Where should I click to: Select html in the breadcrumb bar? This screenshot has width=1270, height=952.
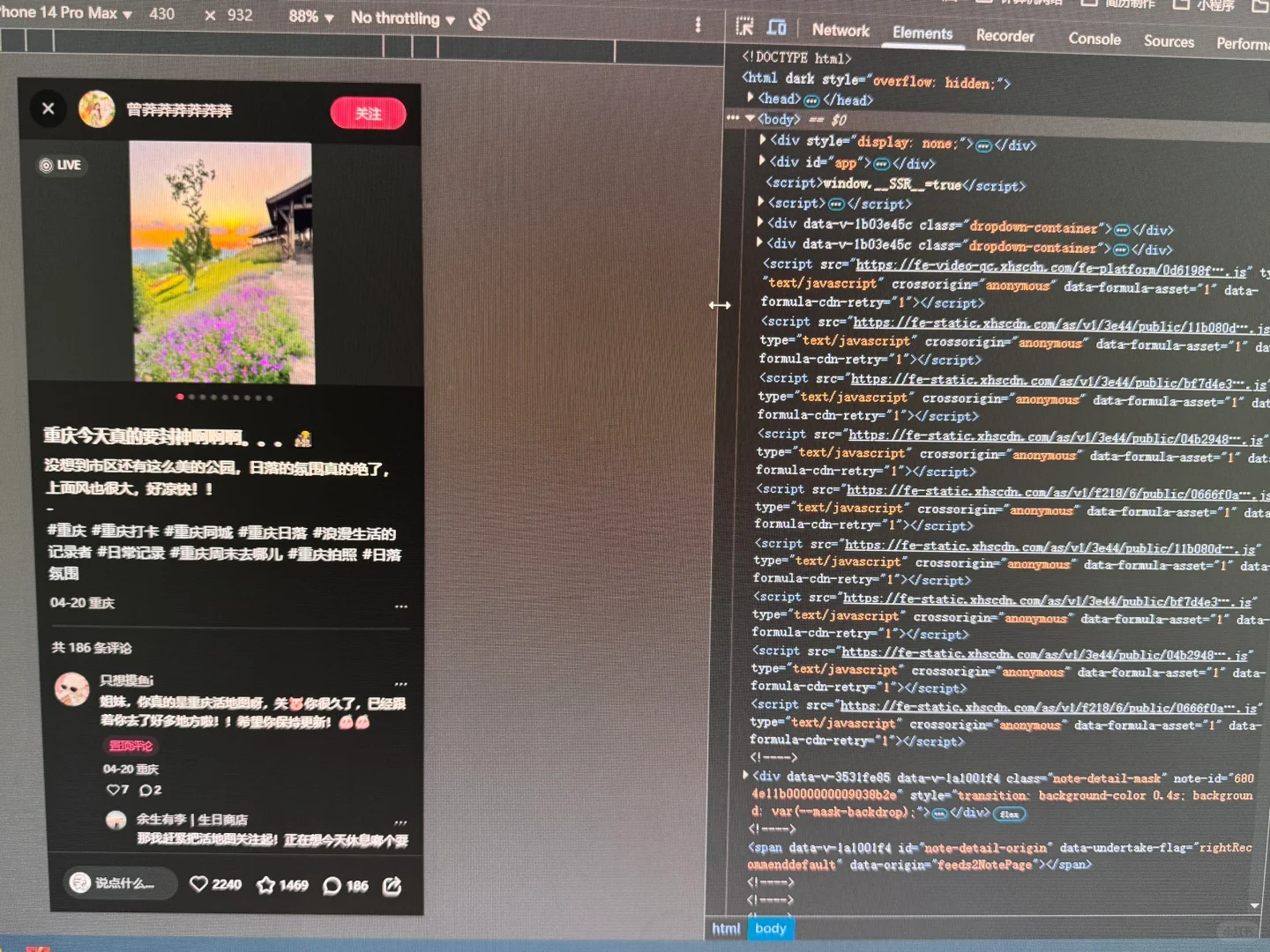click(726, 928)
